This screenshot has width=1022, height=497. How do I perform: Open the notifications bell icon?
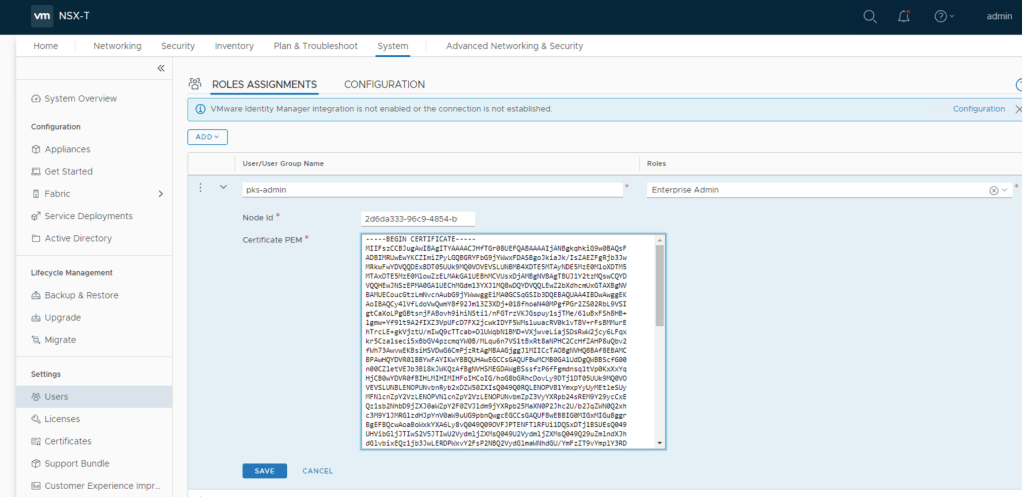904,16
